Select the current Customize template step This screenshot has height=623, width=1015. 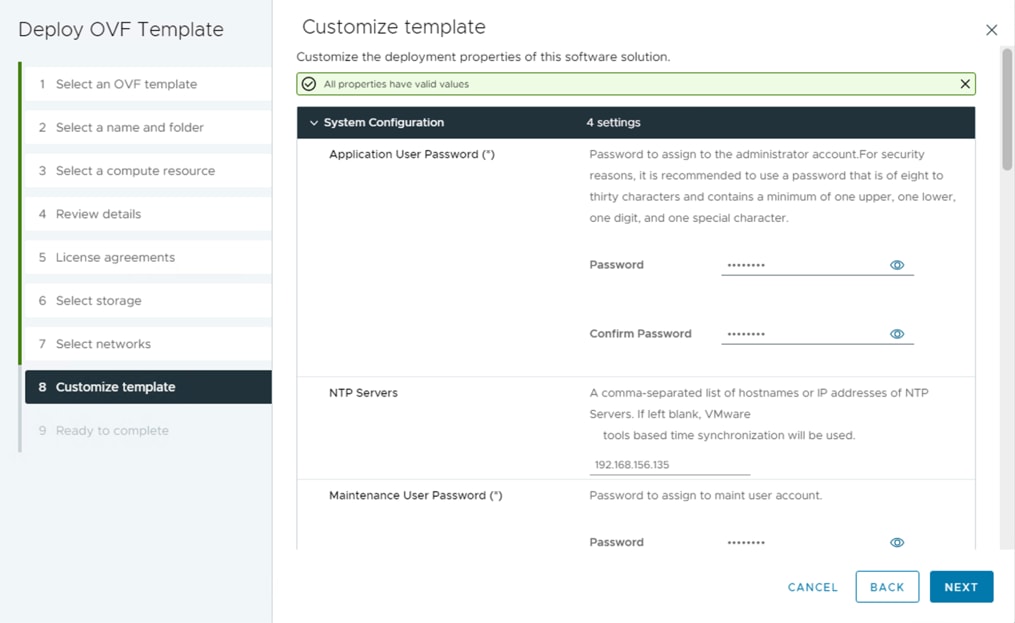(115, 387)
